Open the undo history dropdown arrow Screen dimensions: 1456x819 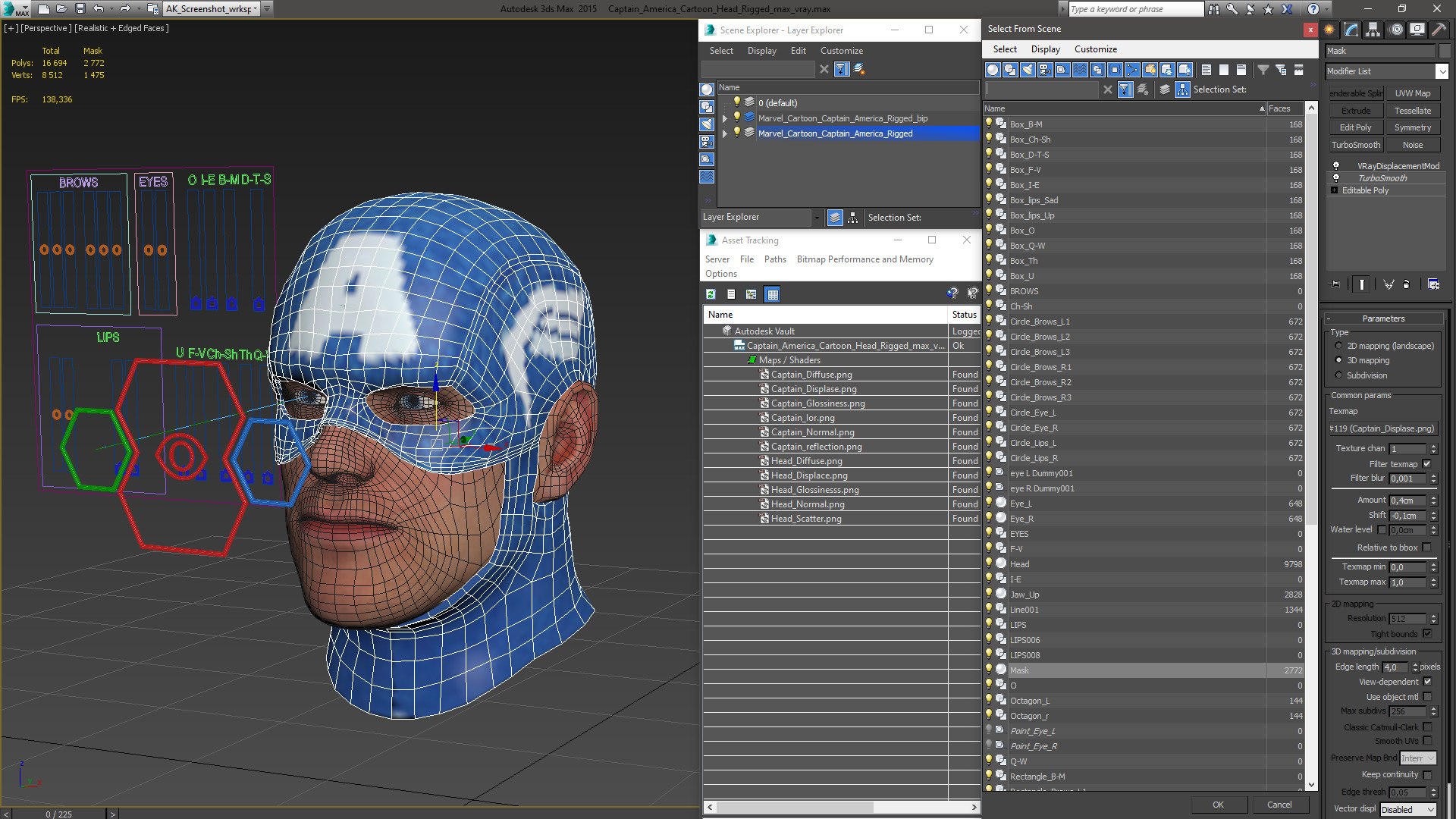[111, 9]
